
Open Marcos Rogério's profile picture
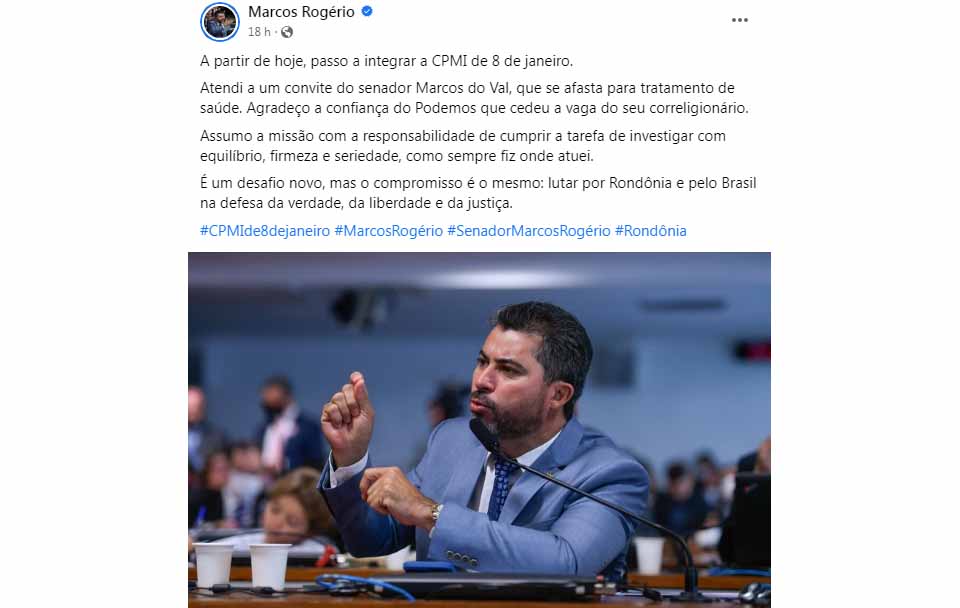[220, 22]
